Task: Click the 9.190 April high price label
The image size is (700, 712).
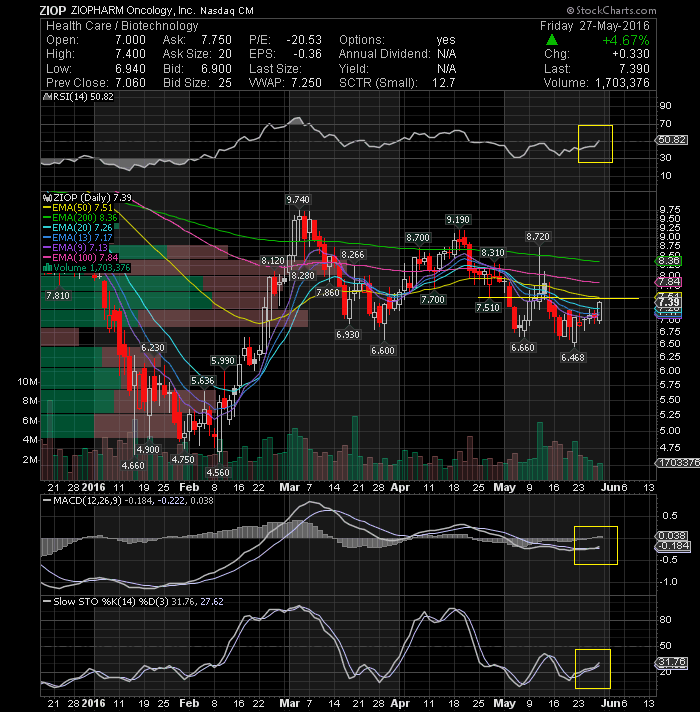Action: 458,220
